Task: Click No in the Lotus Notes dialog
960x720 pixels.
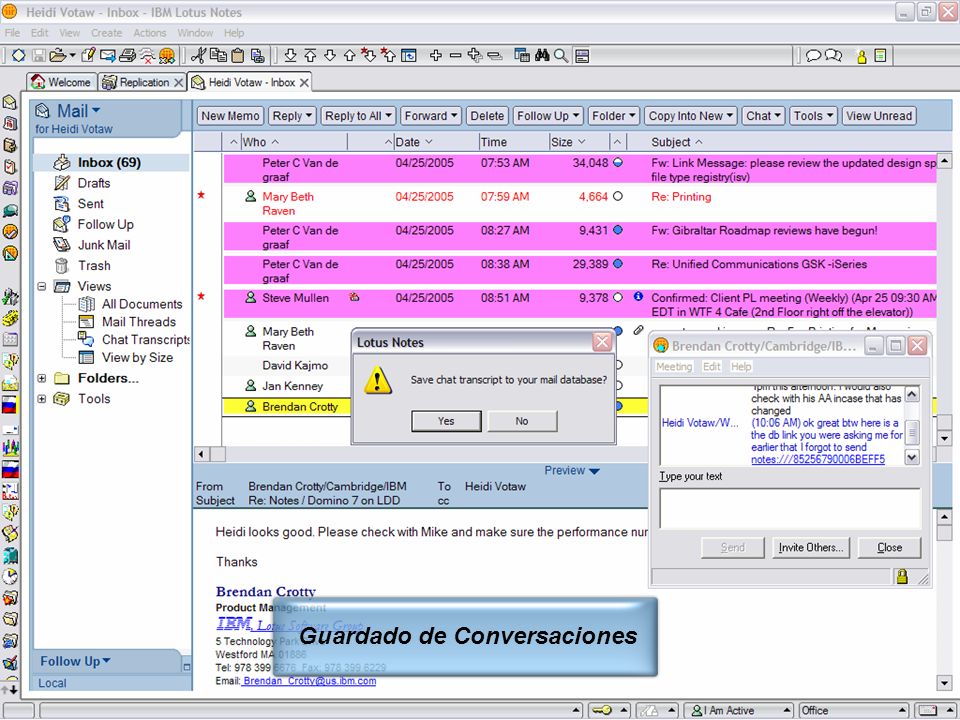Action: pyautogui.click(x=522, y=421)
